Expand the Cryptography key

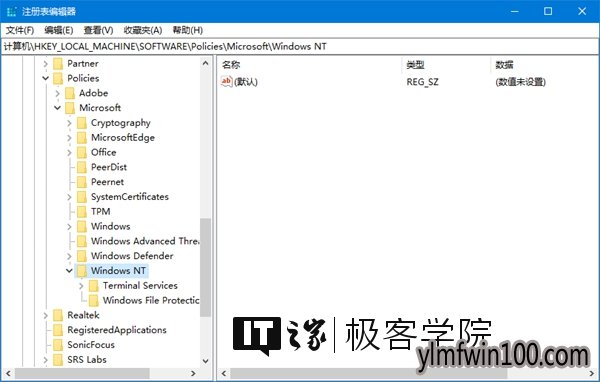point(69,123)
